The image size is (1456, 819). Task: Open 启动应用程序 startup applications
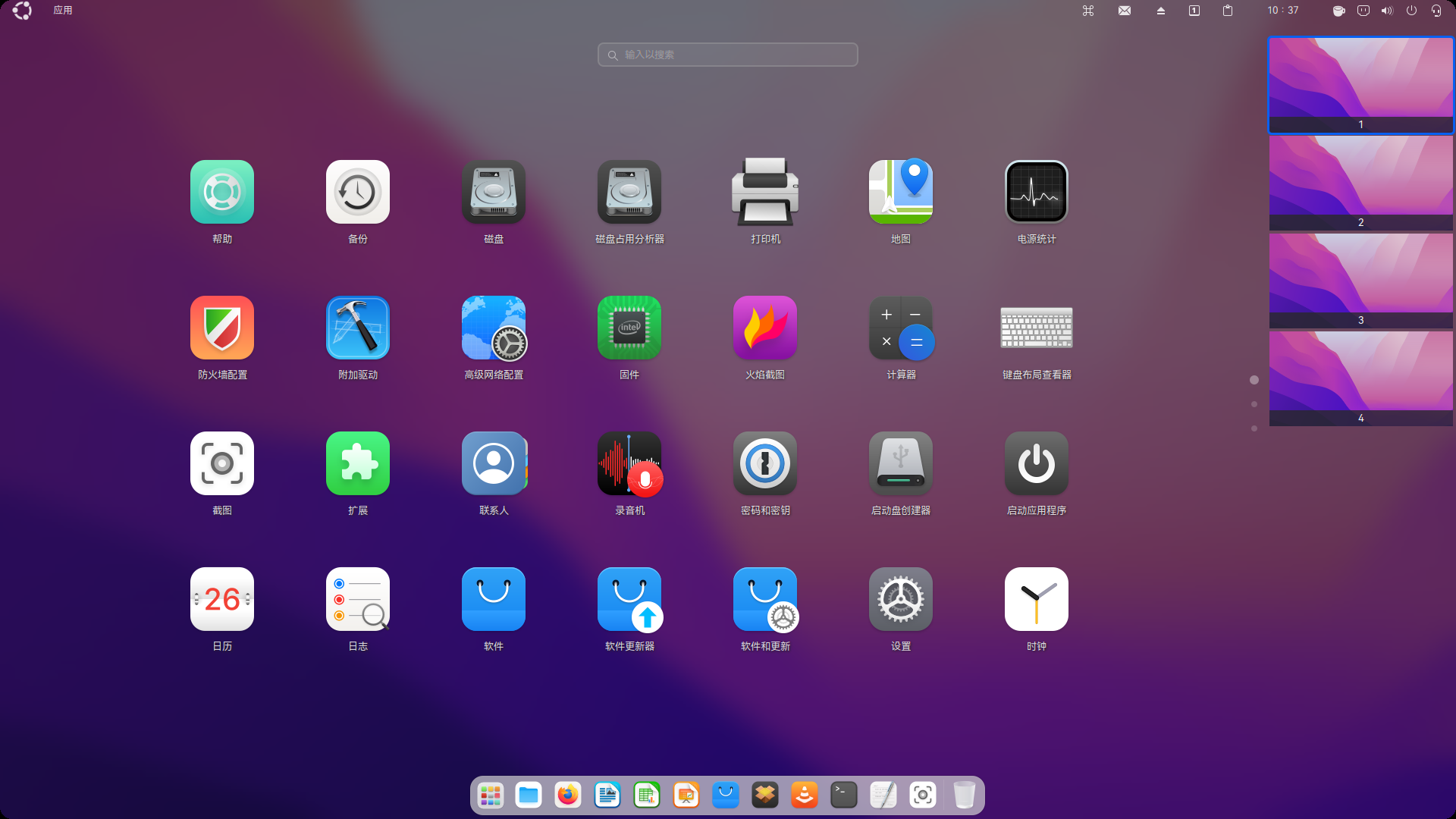coord(1037,463)
